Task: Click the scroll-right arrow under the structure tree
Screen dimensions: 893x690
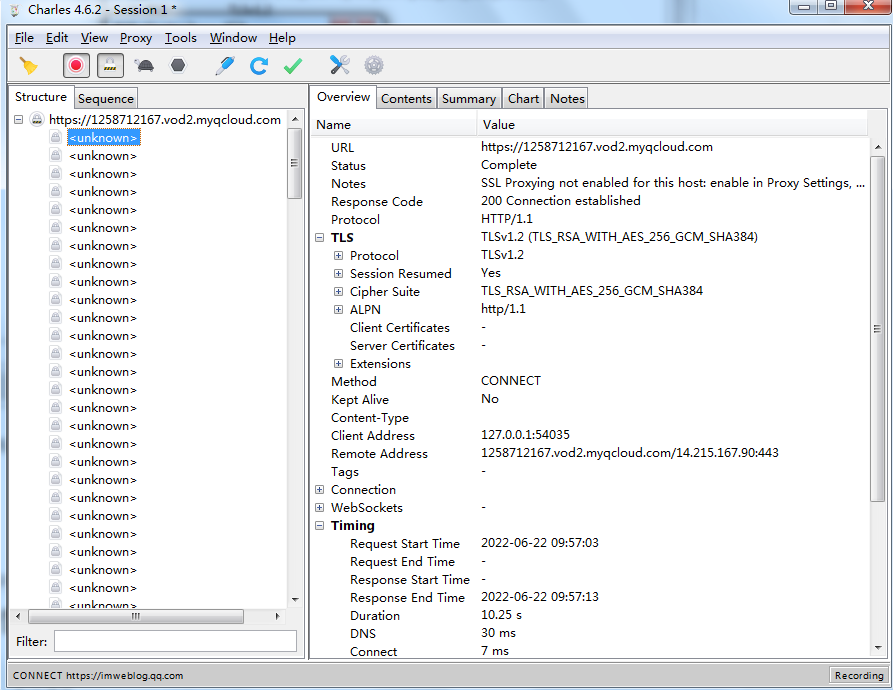Action: 277,616
